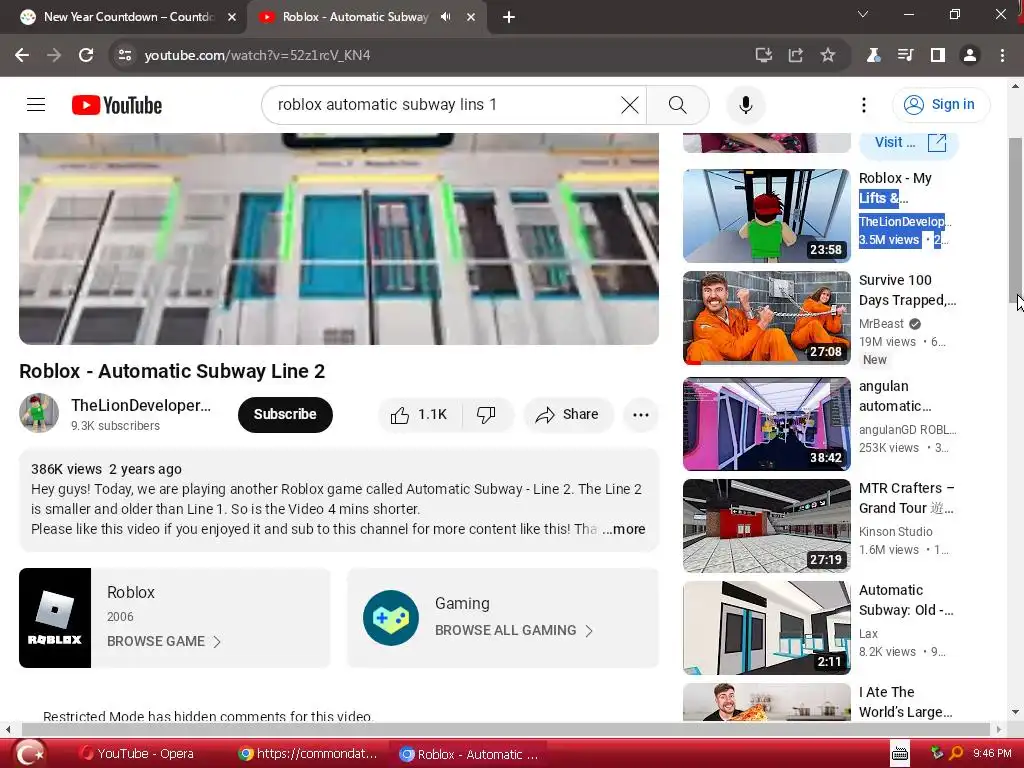Open more actions ellipsis under video
The height and width of the screenshot is (768, 1024).
[x=641, y=415]
